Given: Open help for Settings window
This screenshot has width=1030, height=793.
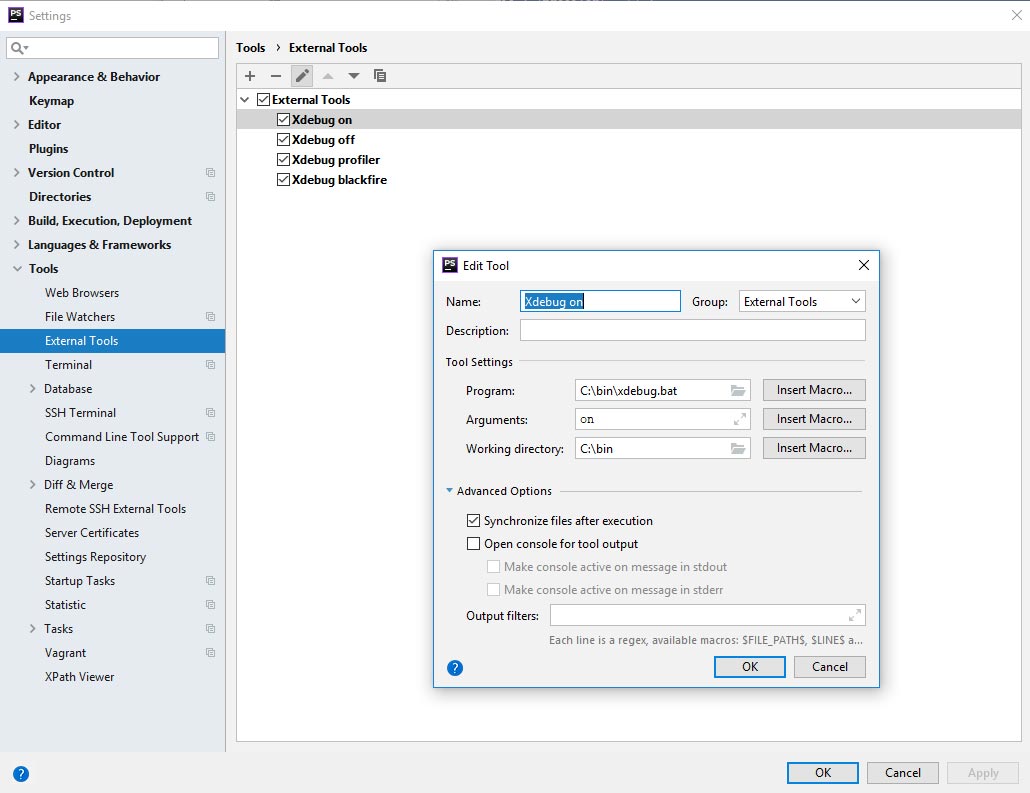Looking at the screenshot, I should tap(21, 773).
